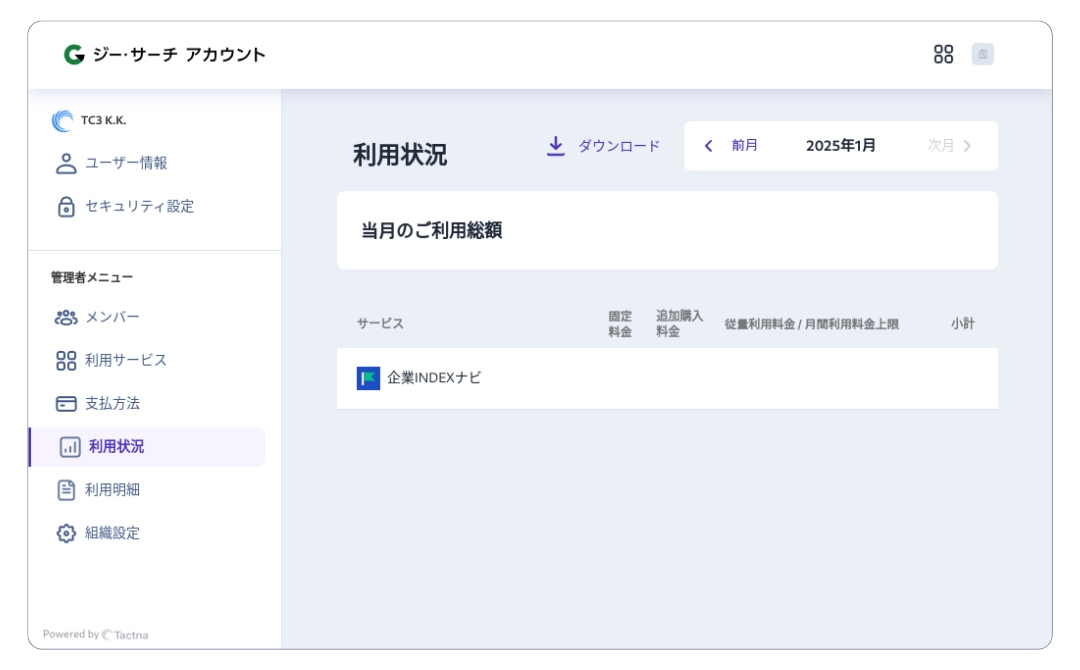This screenshot has width=1080, height=670.
Task: Click the download arrow icon
Action: [555, 146]
